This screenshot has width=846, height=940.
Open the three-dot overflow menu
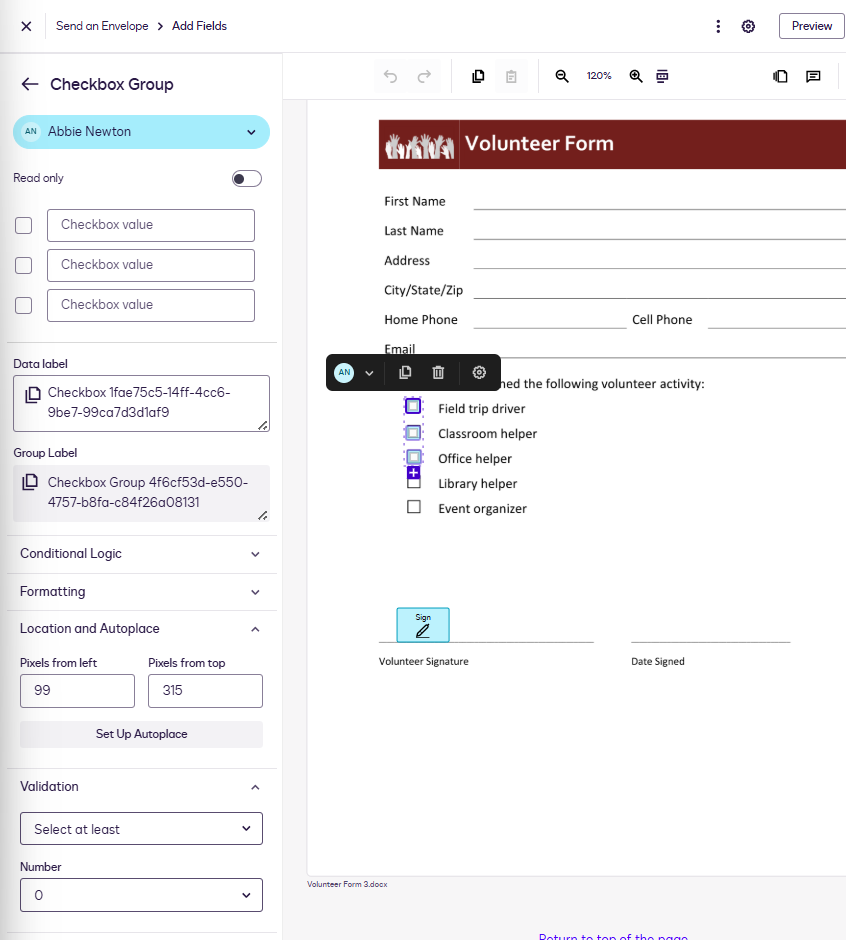[718, 26]
